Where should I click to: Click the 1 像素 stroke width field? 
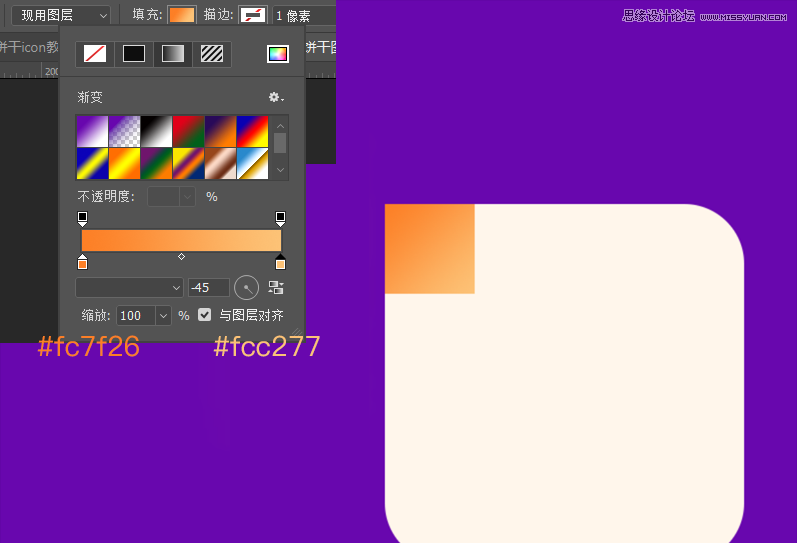304,16
